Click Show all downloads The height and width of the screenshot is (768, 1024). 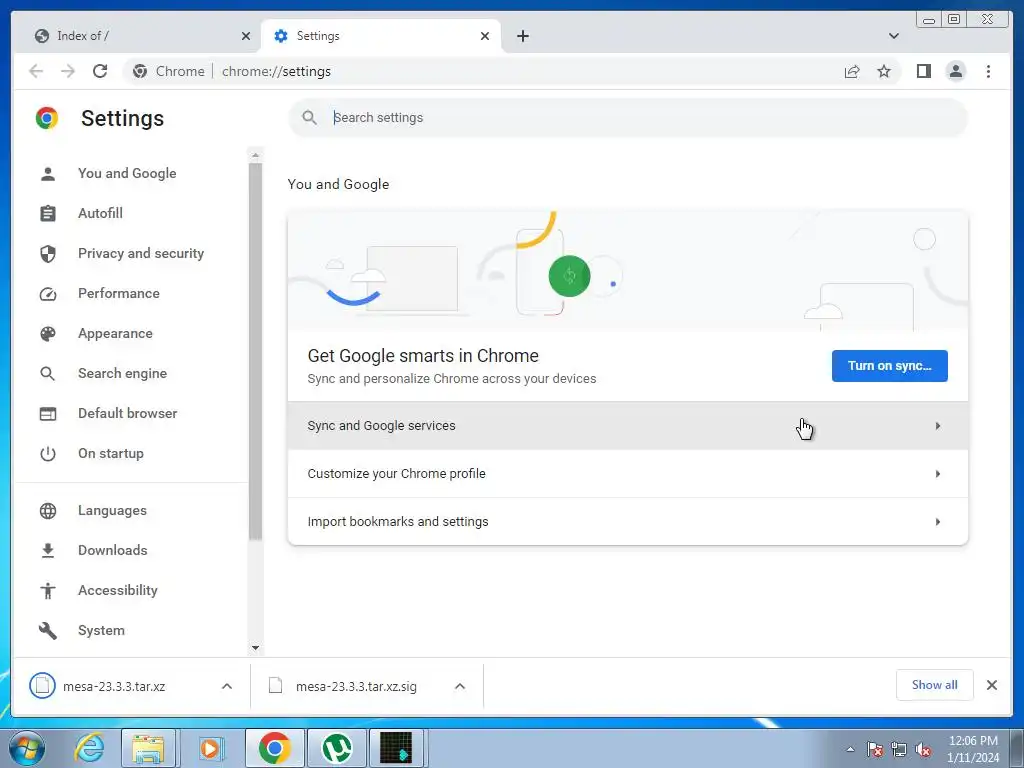(x=935, y=685)
